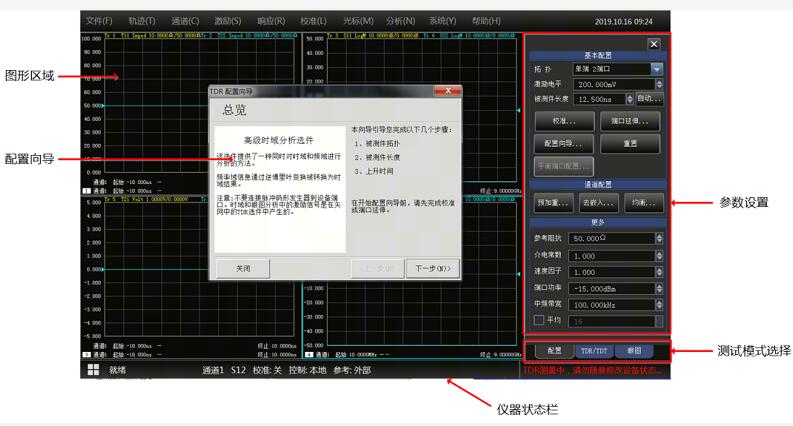The height and width of the screenshot is (426, 793).
Task: Open the 系统(Y) menu
Action: point(443,21)
